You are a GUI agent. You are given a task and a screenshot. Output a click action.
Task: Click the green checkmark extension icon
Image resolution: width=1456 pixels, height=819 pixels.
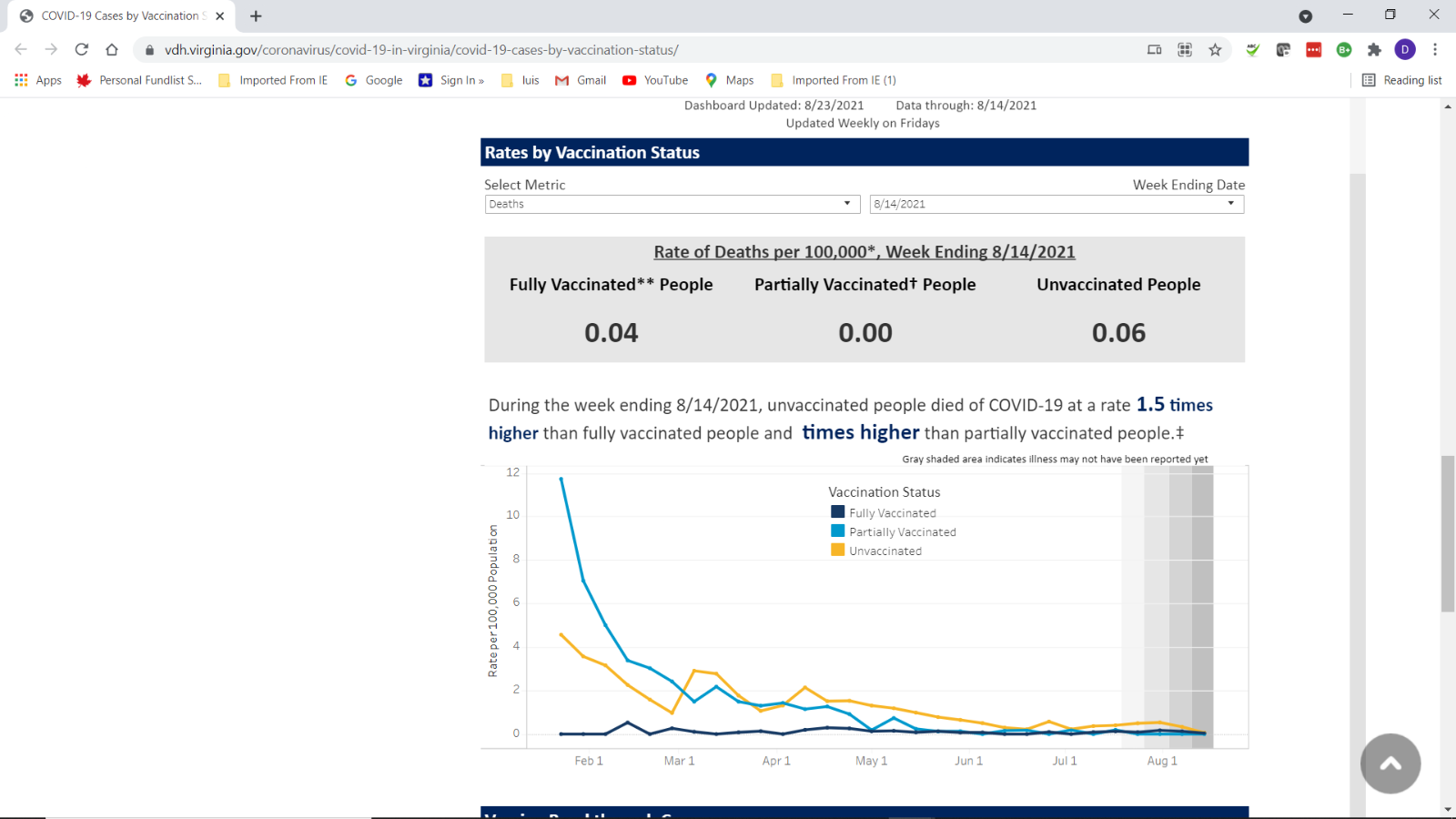tap(1253, 50)
